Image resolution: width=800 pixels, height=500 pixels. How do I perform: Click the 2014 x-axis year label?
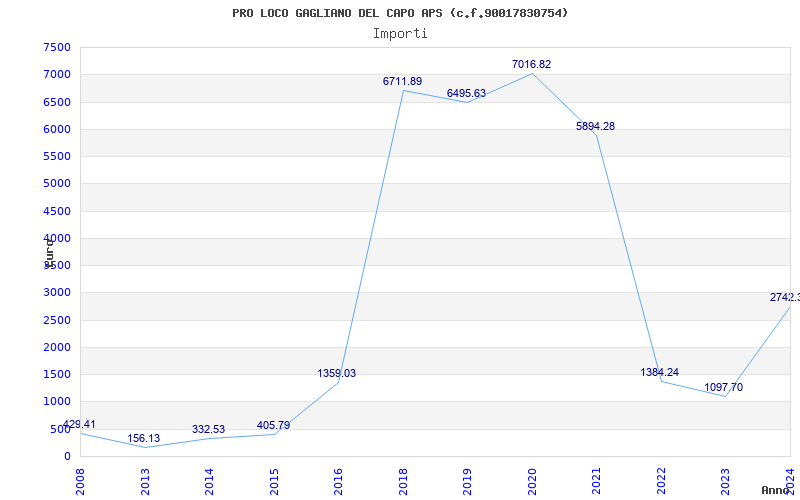[209, 481]
